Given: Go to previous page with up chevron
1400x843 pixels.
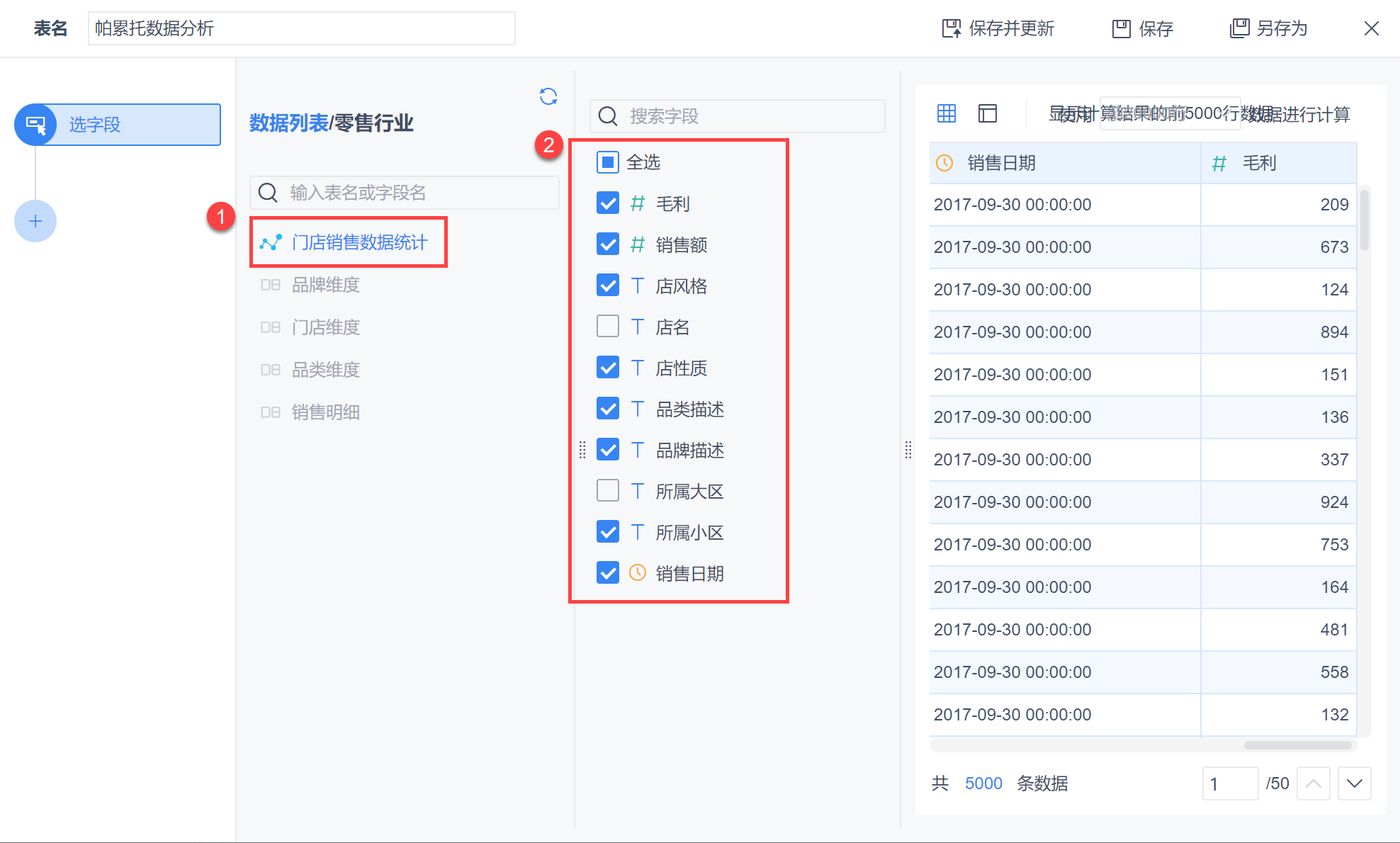Looking at the screenshot, I should [x=1313, y=783].
